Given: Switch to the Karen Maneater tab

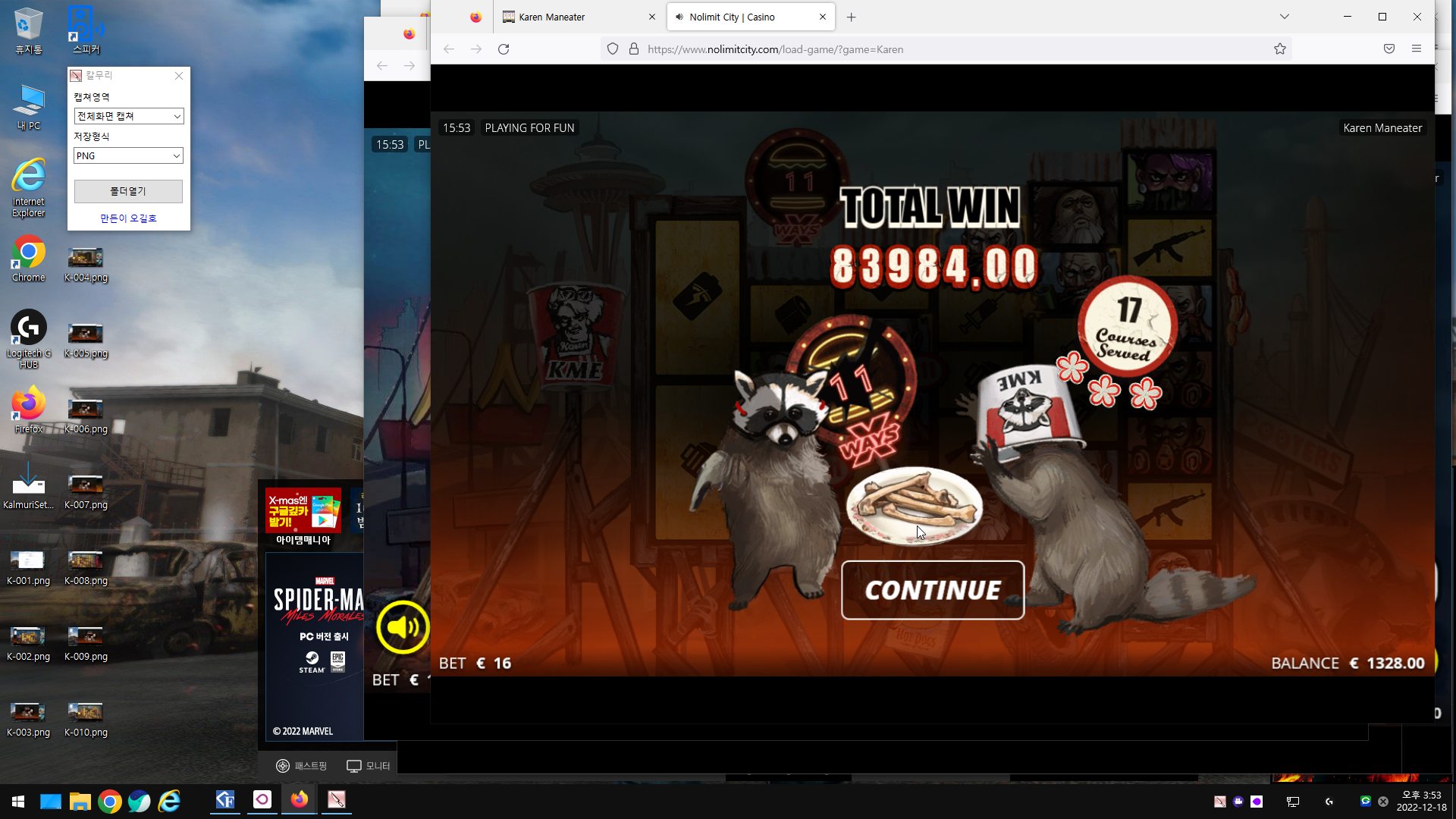Looking at the screenshot, I should [x=580, y=17].
